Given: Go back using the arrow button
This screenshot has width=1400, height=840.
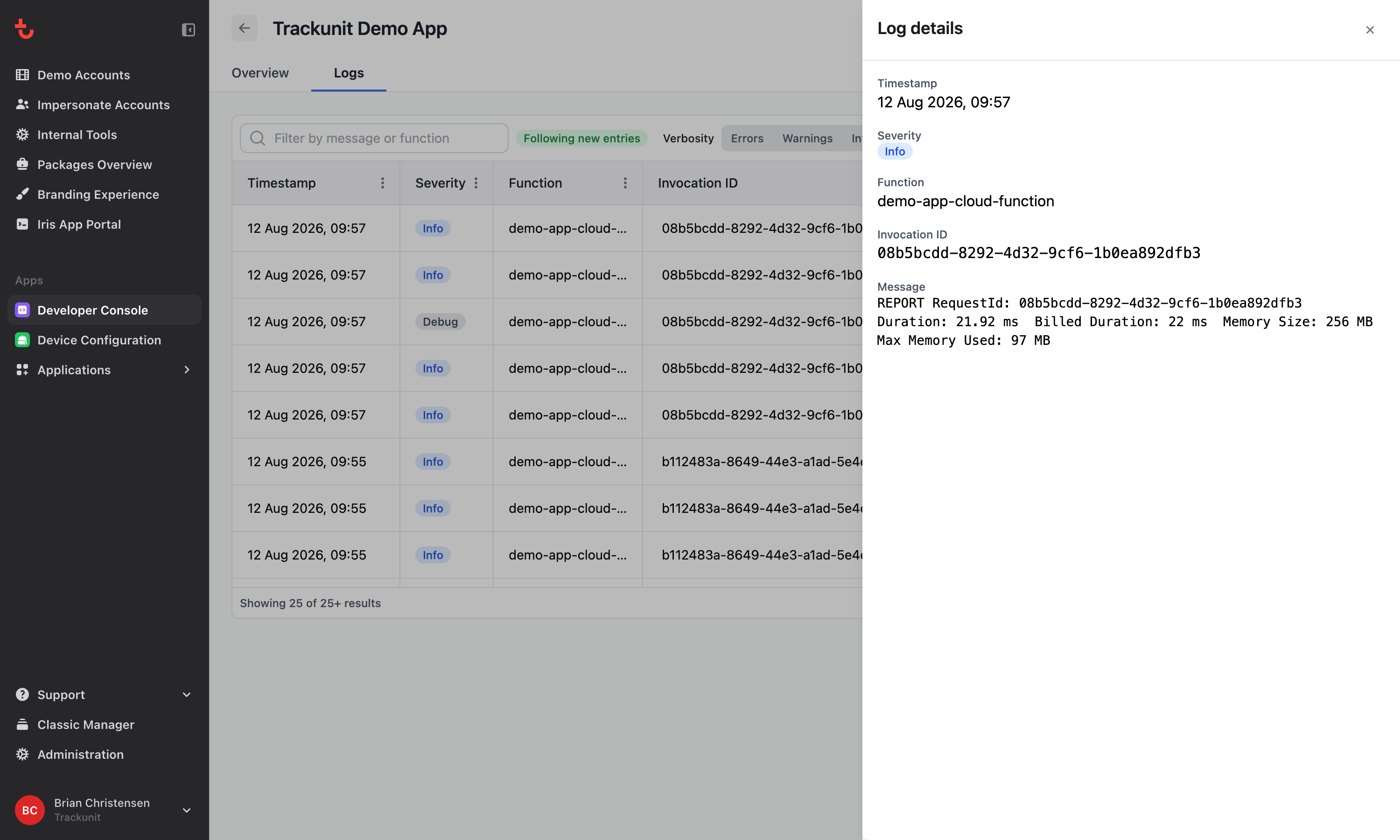Looking at the screenshot, I should 245,28.
